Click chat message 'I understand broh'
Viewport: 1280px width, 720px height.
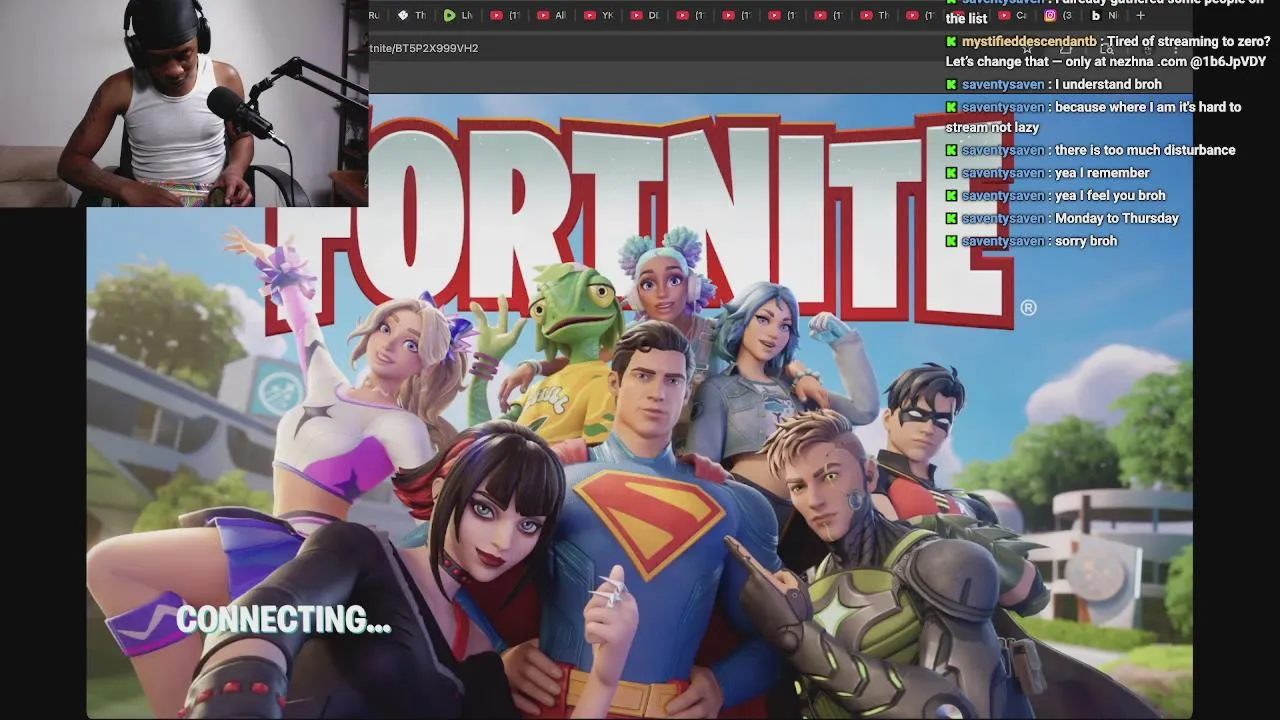pyautogui.click(x=1108, y=85)
